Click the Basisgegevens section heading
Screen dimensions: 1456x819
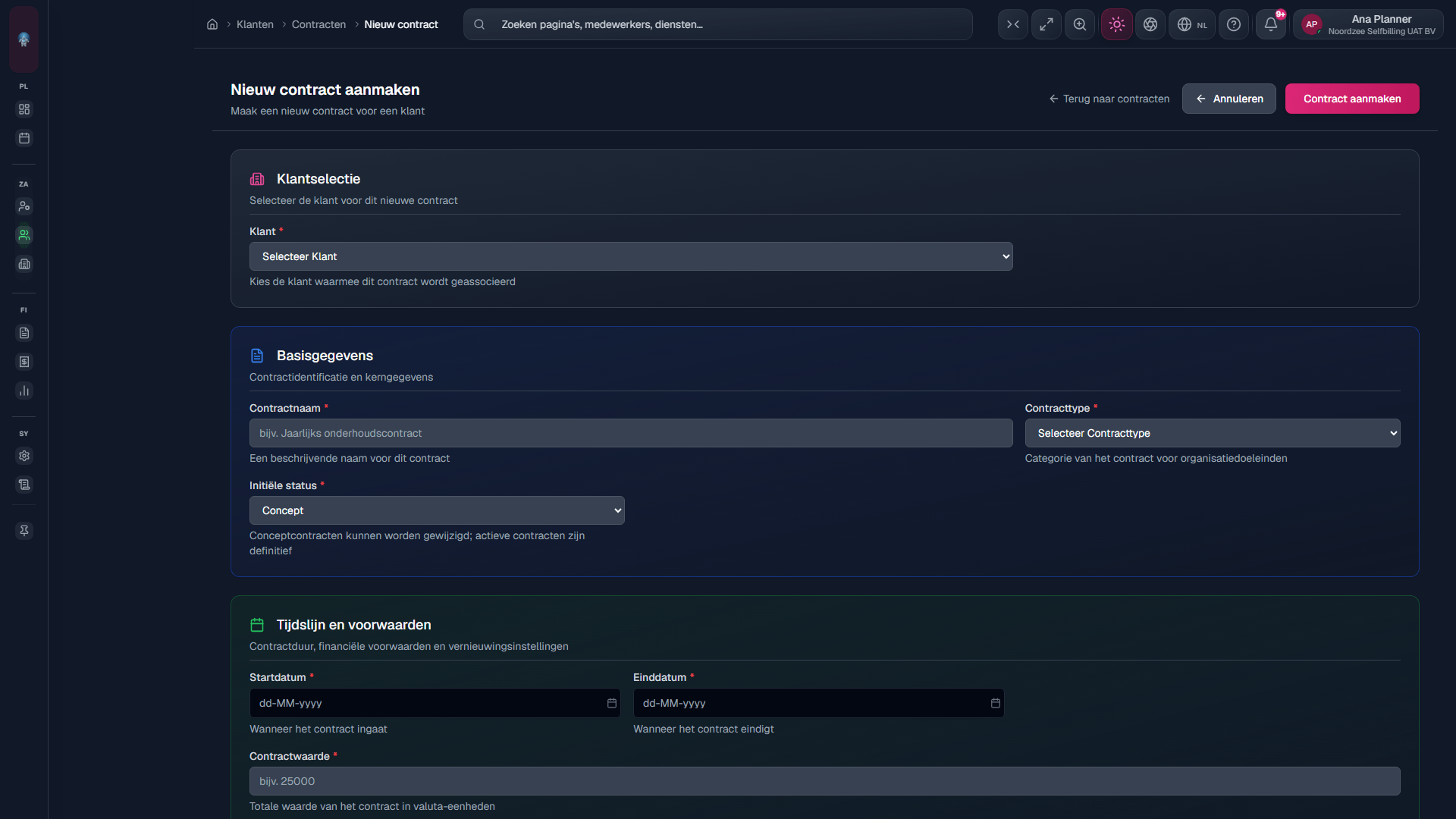click(325, 356)
